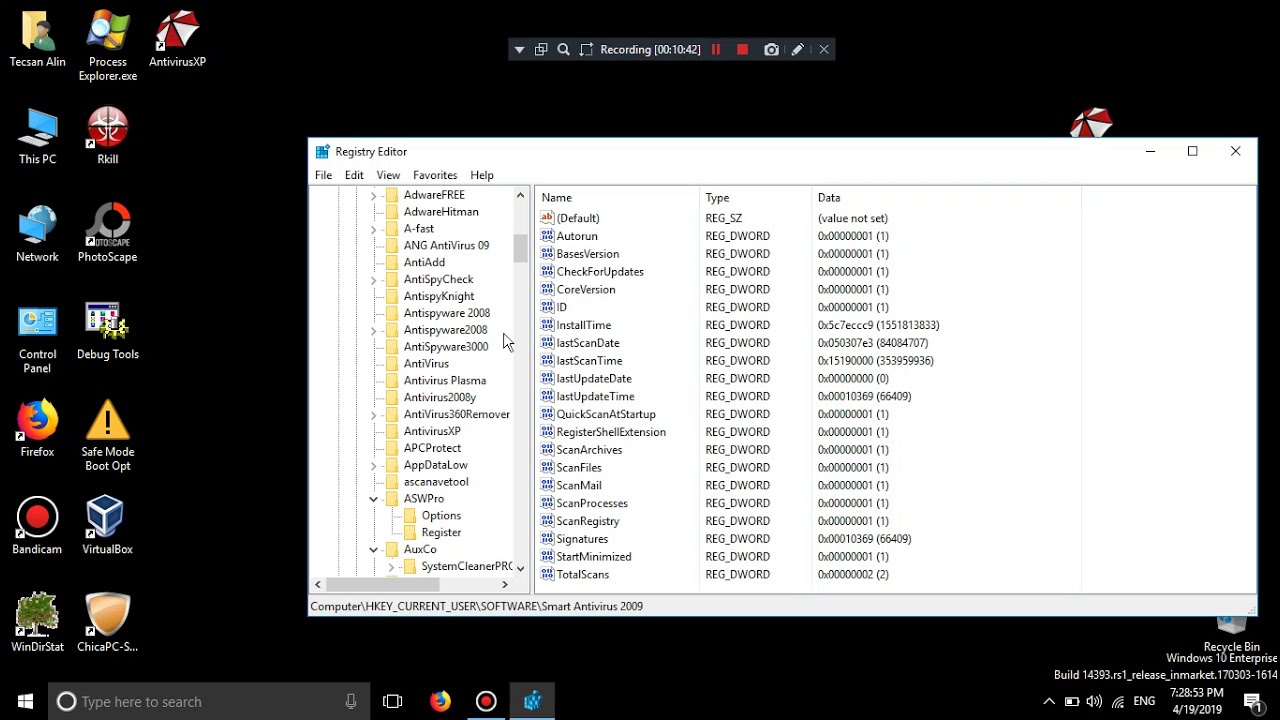Open This PC desktop icon
Viewport: 1280px width, 720px height.
click(37, 137)
